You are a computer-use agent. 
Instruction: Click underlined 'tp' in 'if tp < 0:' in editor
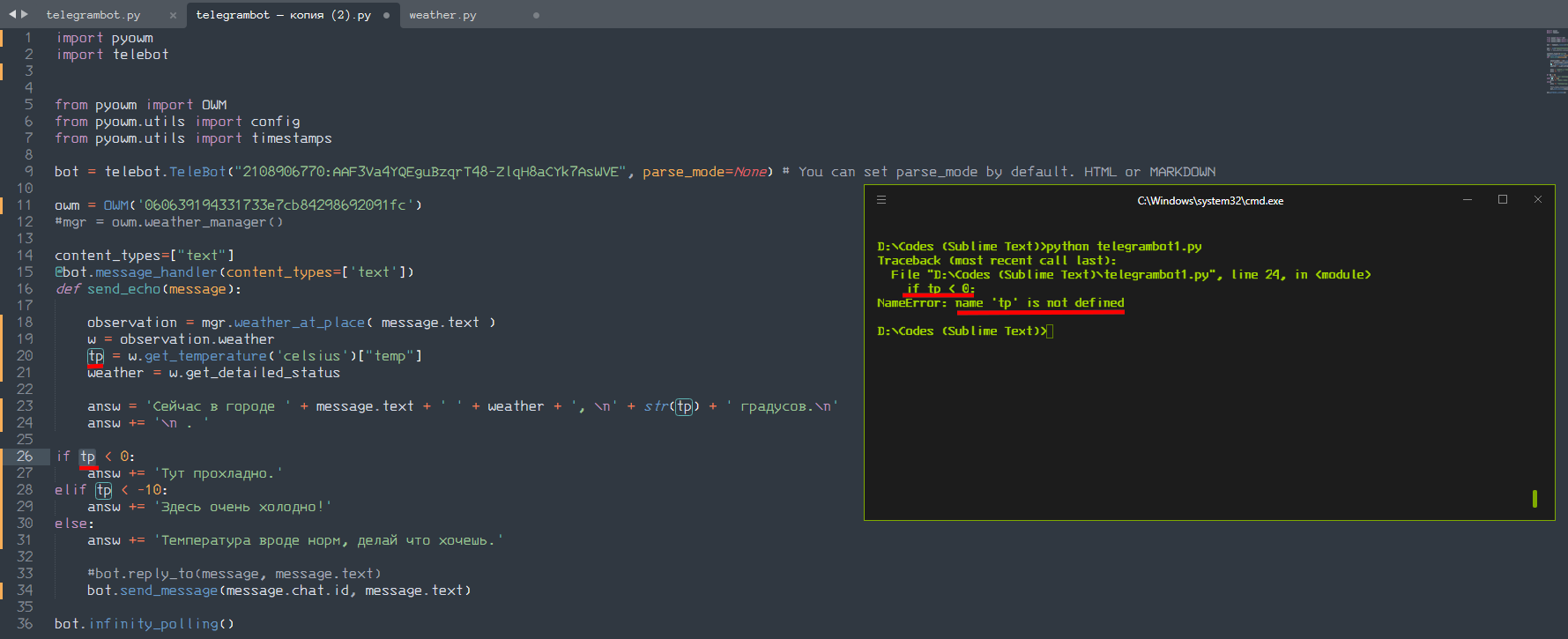coord(87,457)
